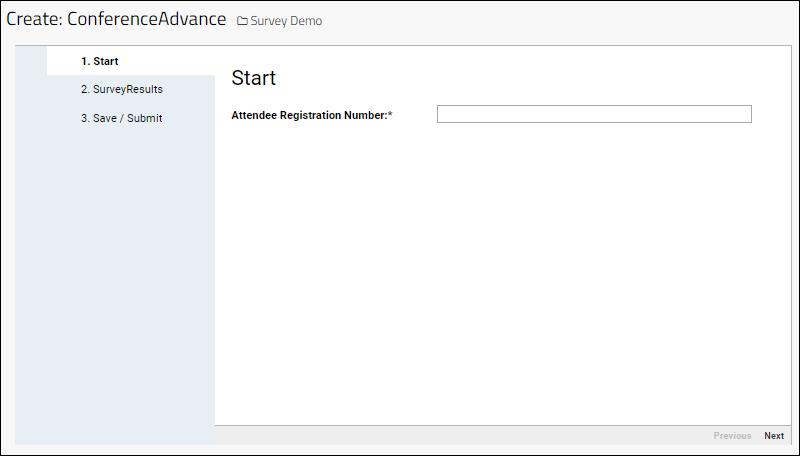Open the Survey Demo folder link
Viewport: 800px width, 456px height.
point(286,21)
